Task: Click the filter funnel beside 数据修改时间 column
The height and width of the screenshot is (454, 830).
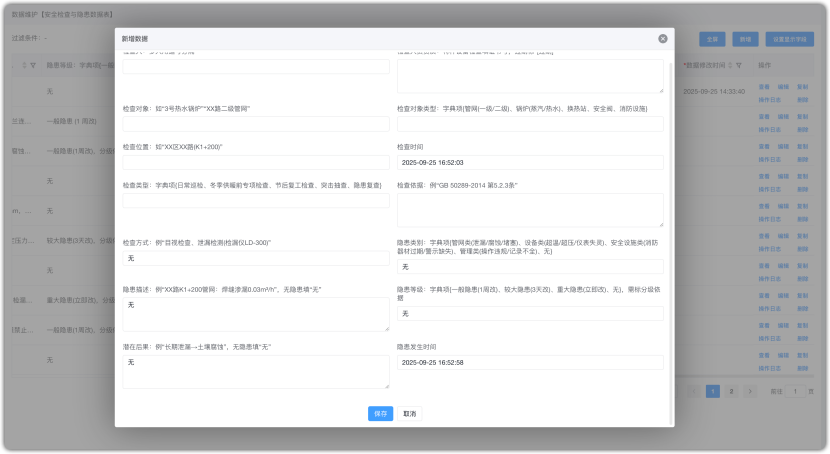Action: point(738,65)
